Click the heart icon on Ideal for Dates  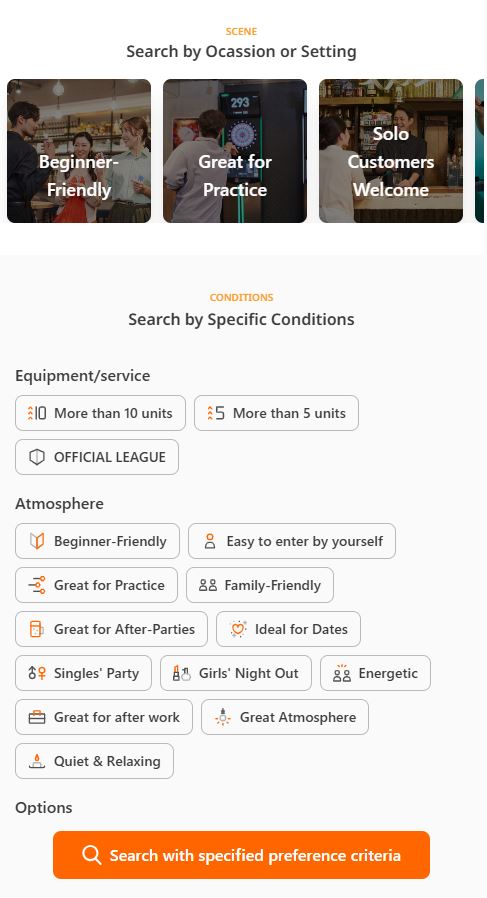pos(238,629)
